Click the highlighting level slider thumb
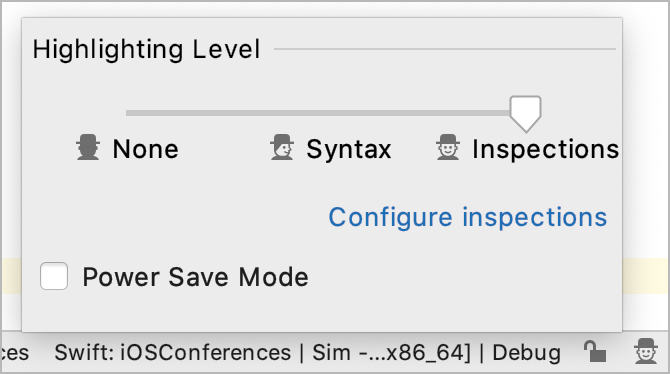The height and width of the screenshot is (374, 670). pos(525,114)
